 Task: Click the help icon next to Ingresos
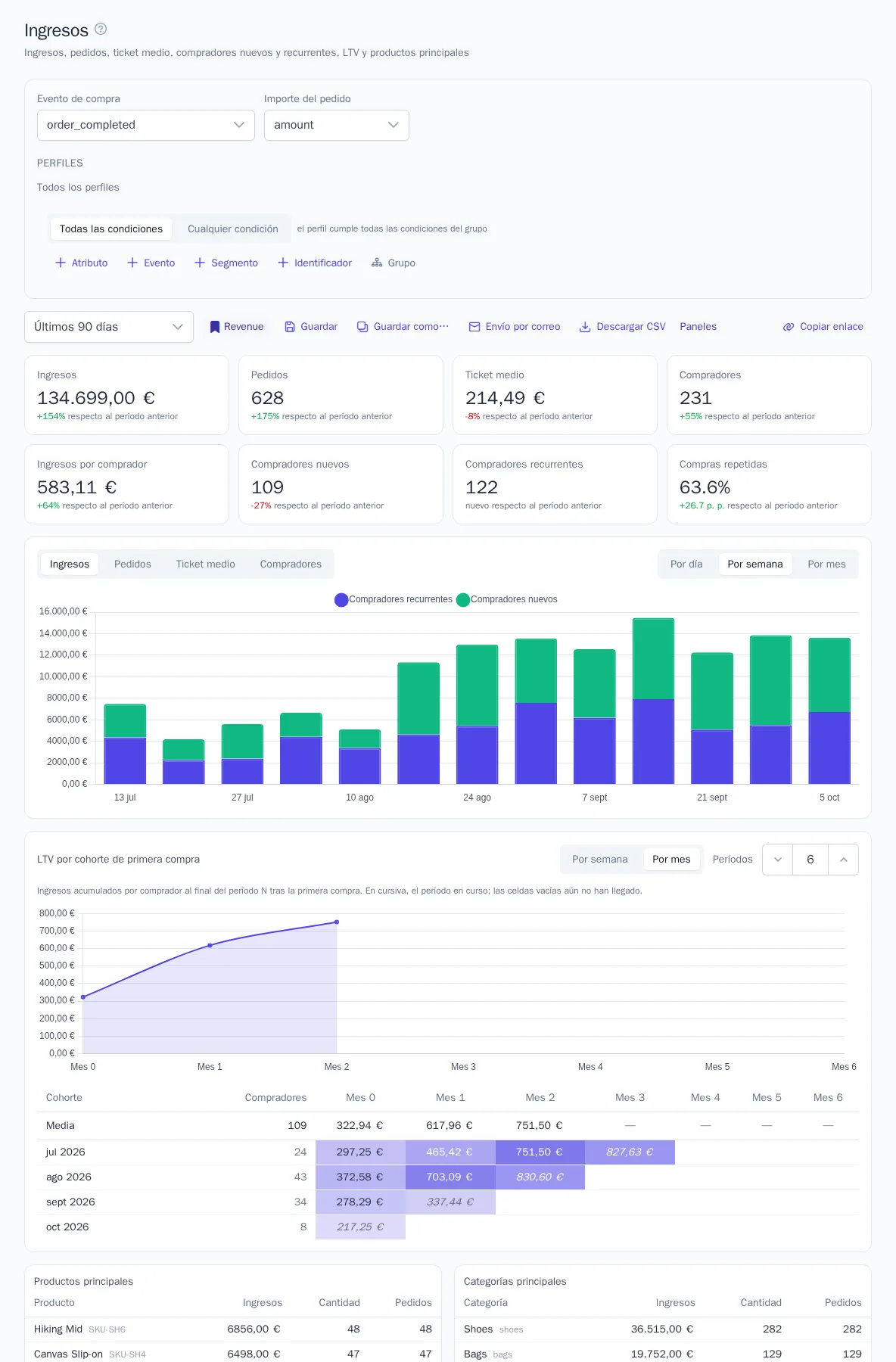[x=101, y=30]
